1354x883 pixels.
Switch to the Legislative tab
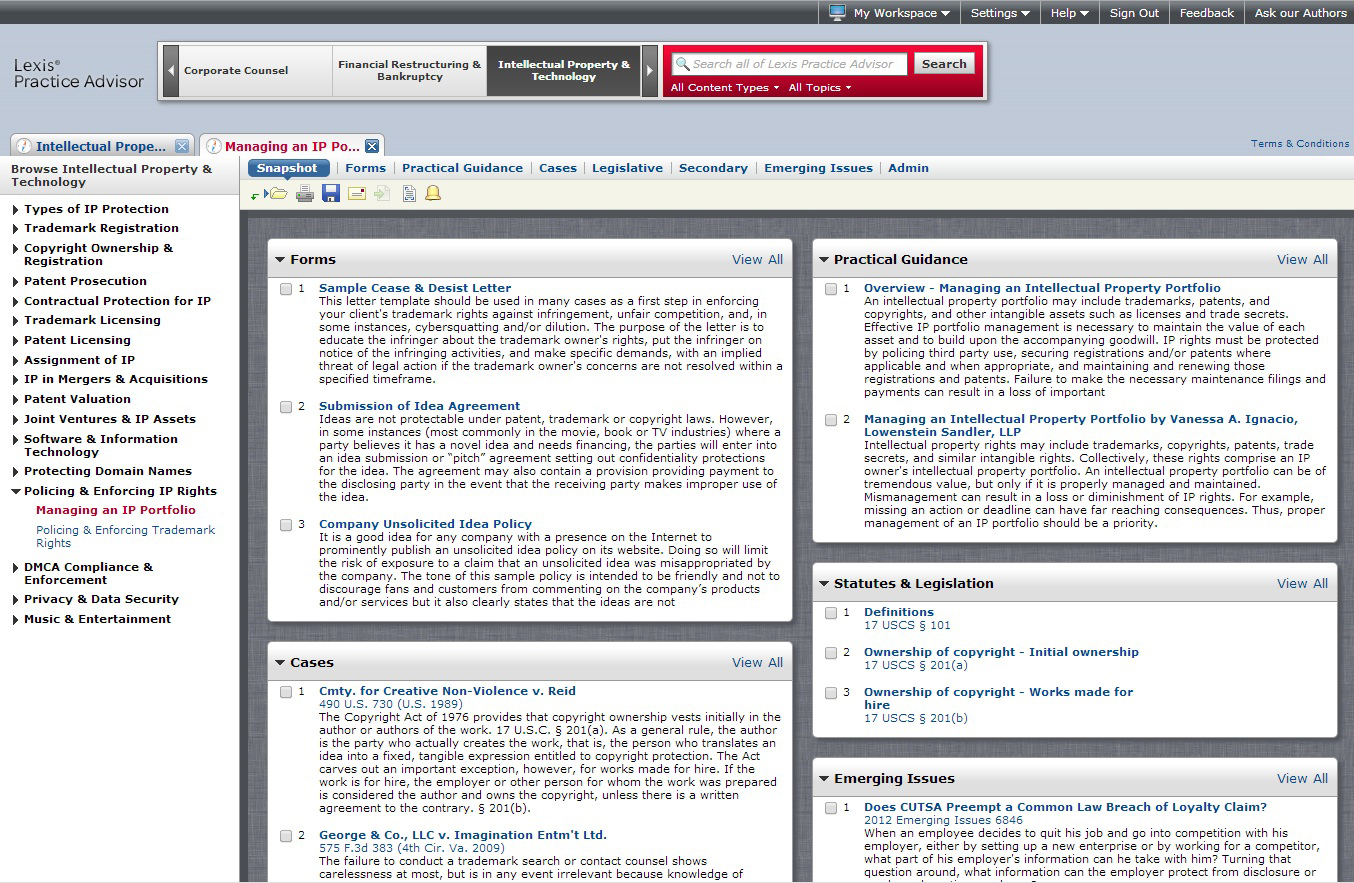627,168
